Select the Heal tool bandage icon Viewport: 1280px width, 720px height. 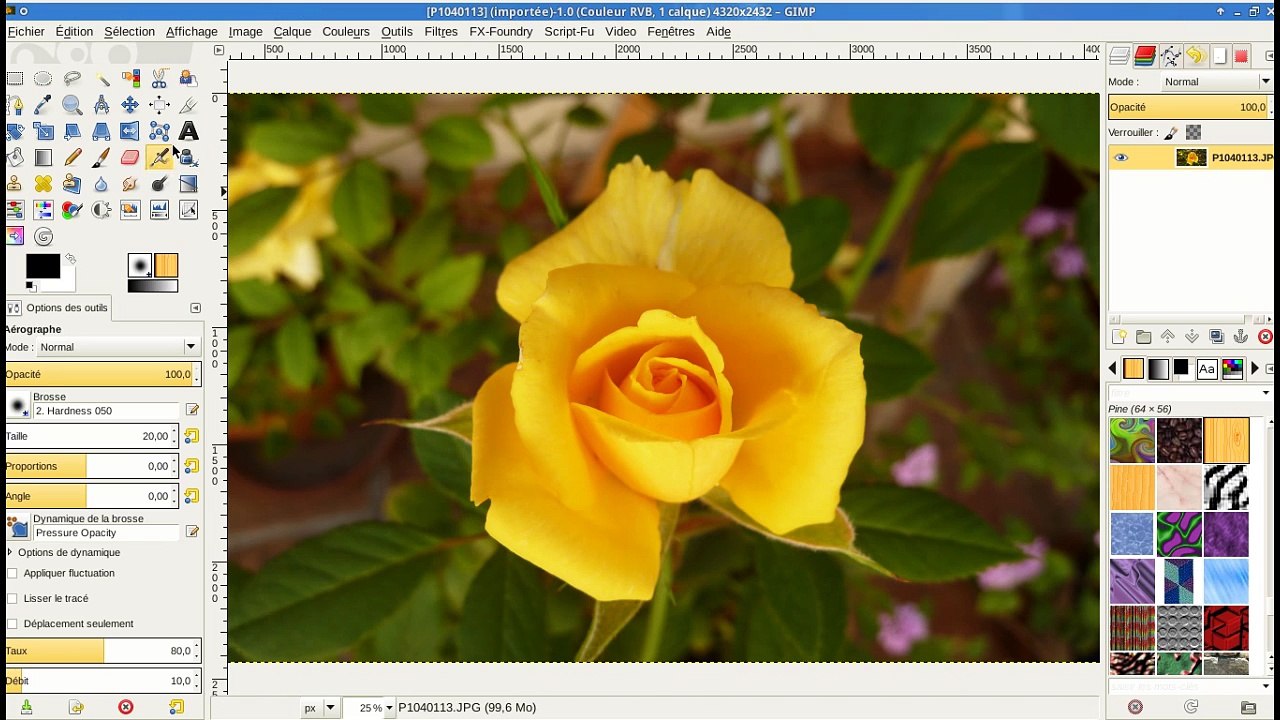[43, 184]
